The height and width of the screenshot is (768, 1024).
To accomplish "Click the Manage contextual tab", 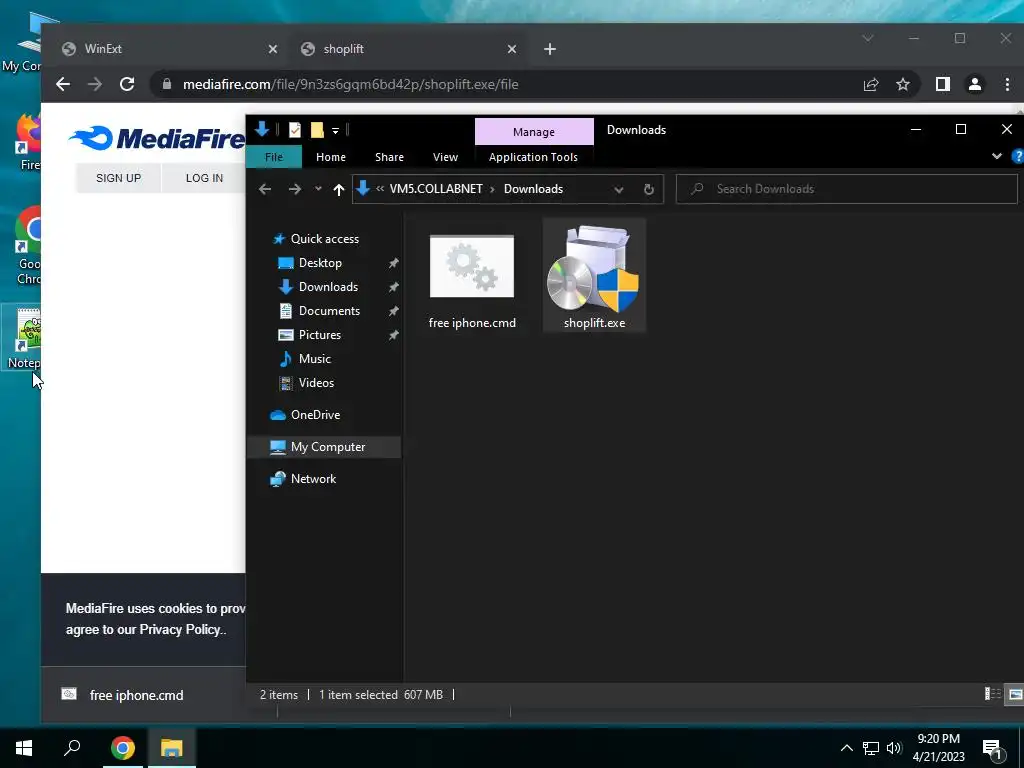I will pos(534,132).
